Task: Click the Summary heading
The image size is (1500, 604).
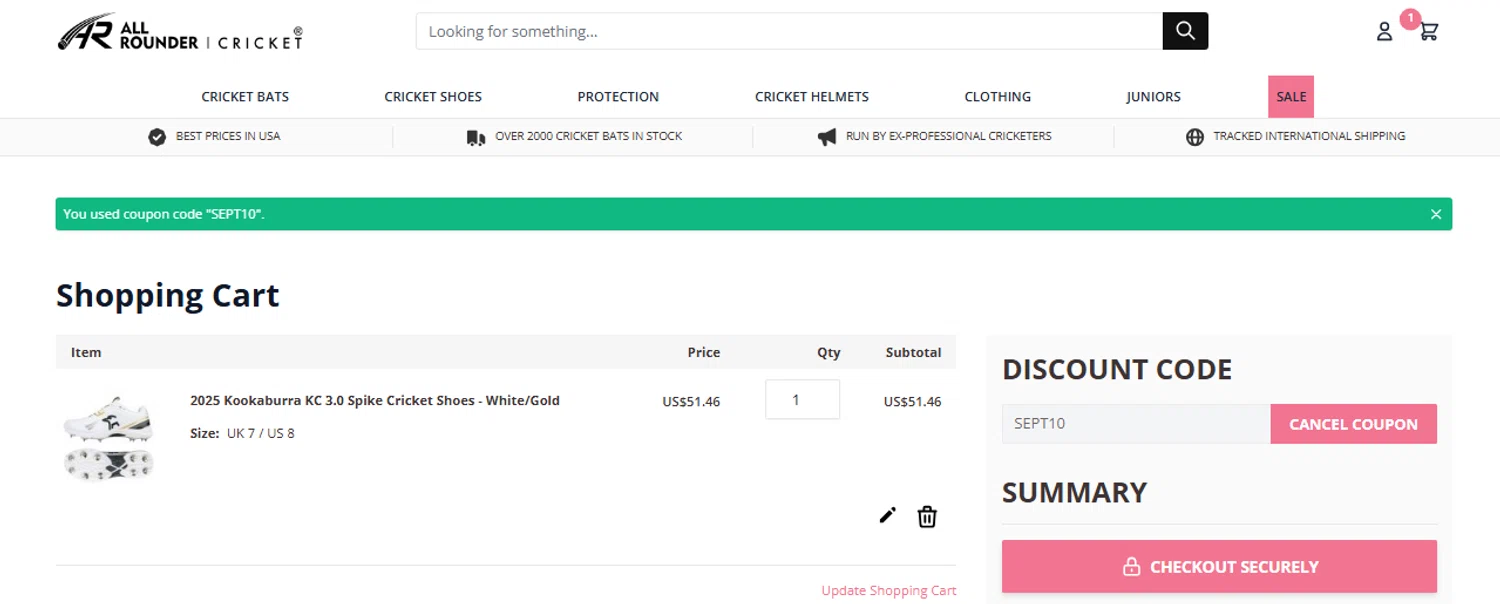Action: coord(1074,492)
